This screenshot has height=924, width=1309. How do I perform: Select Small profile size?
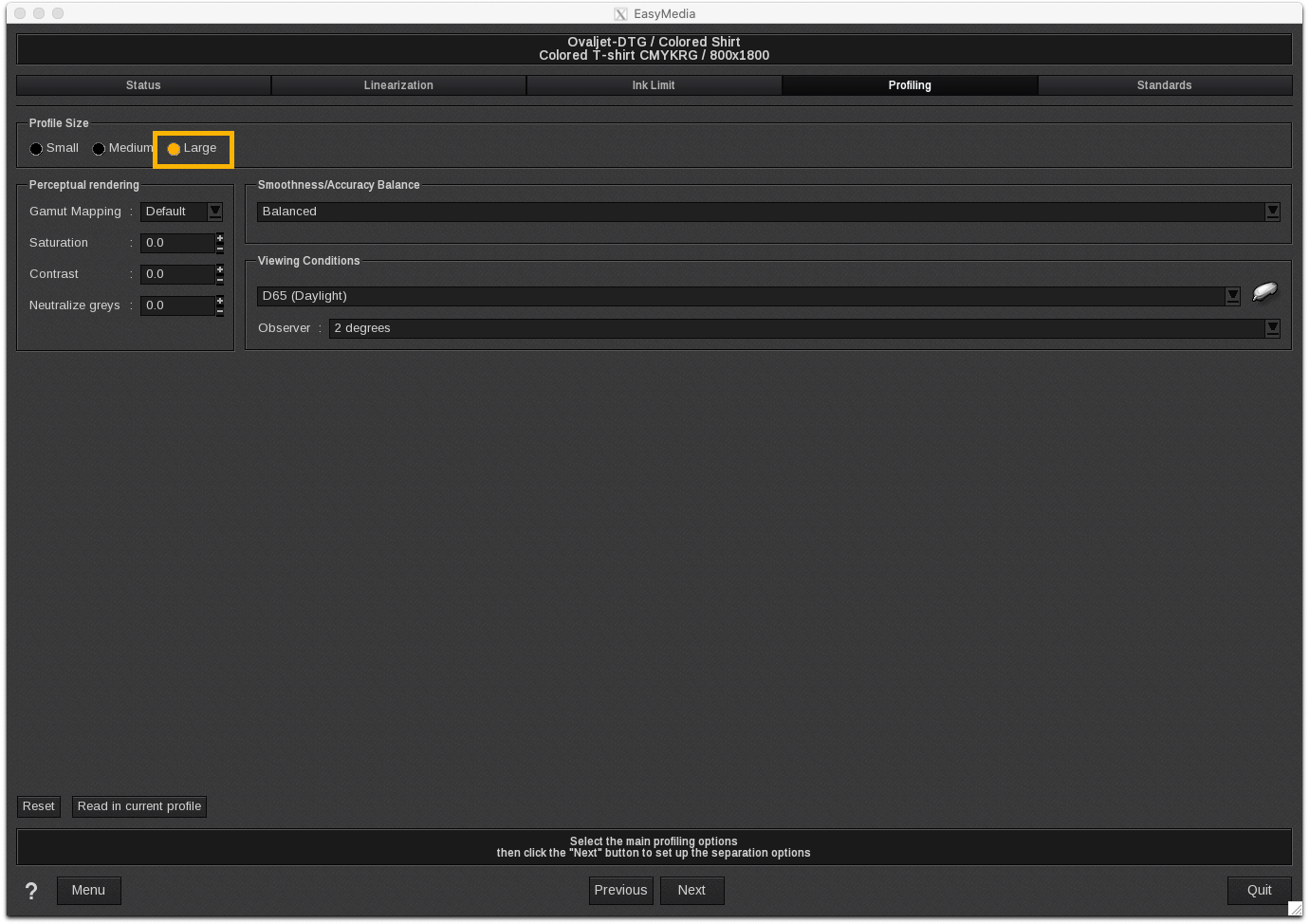37,149
